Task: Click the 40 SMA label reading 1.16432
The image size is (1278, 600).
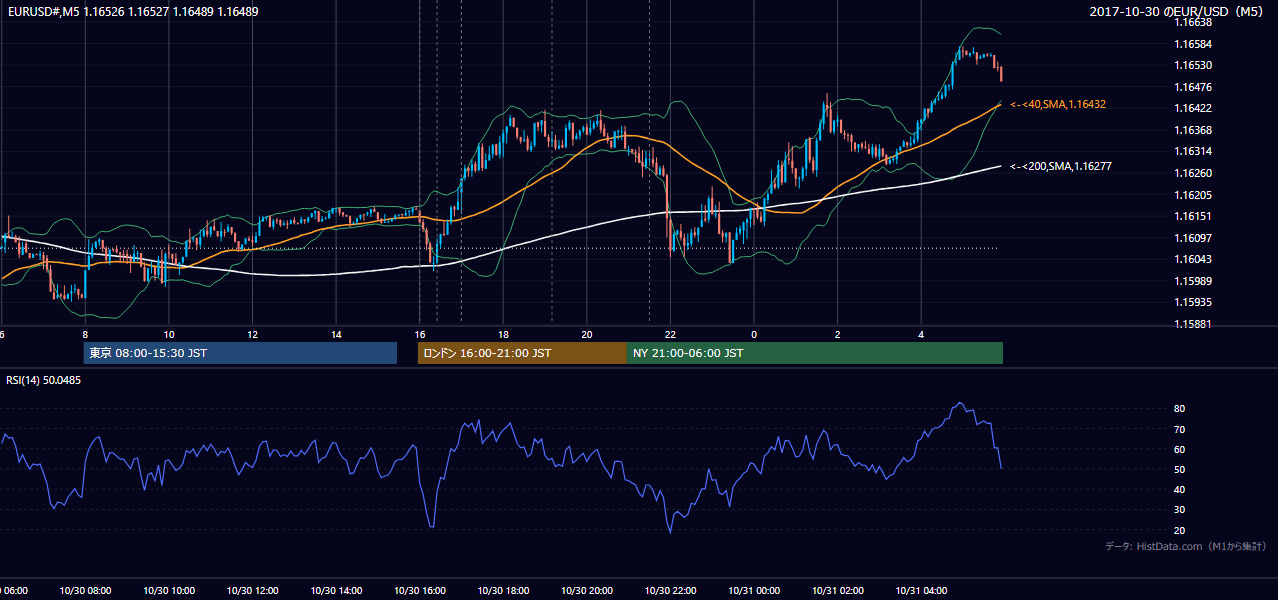Action: [x=1058, y=104]
